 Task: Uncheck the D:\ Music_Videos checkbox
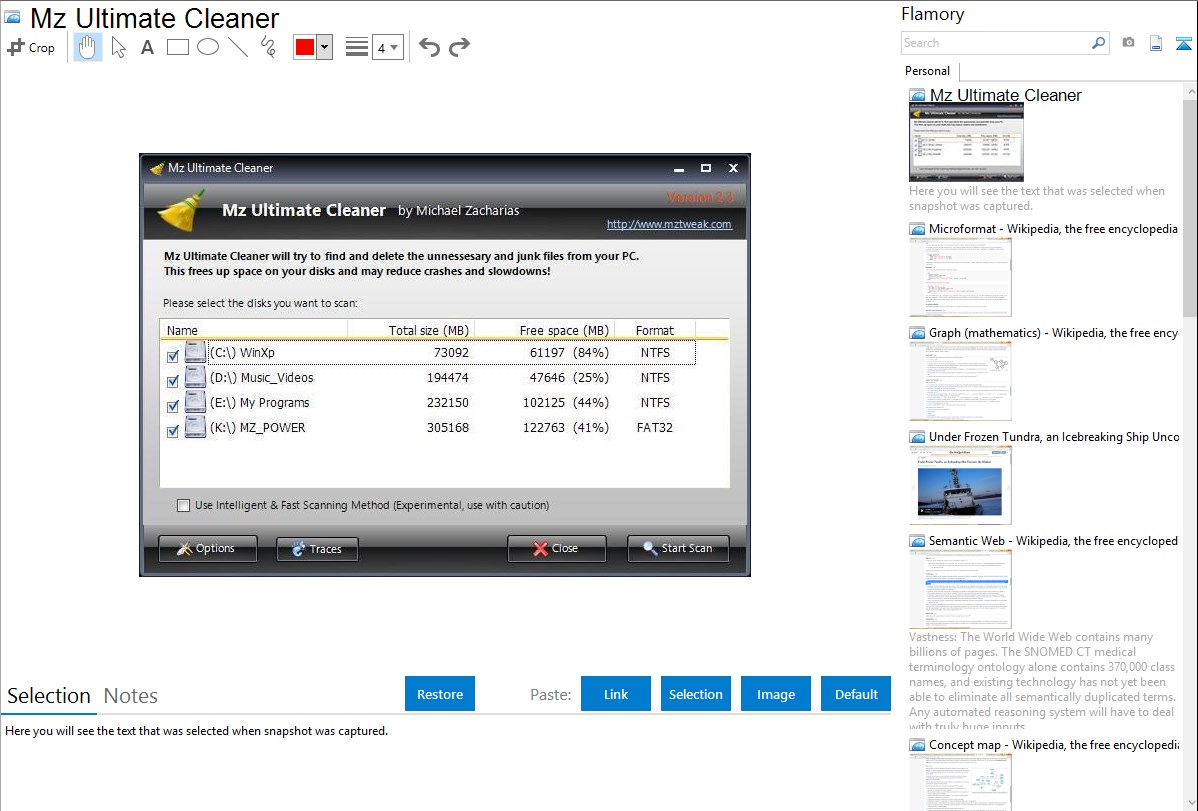pos(173,381)
